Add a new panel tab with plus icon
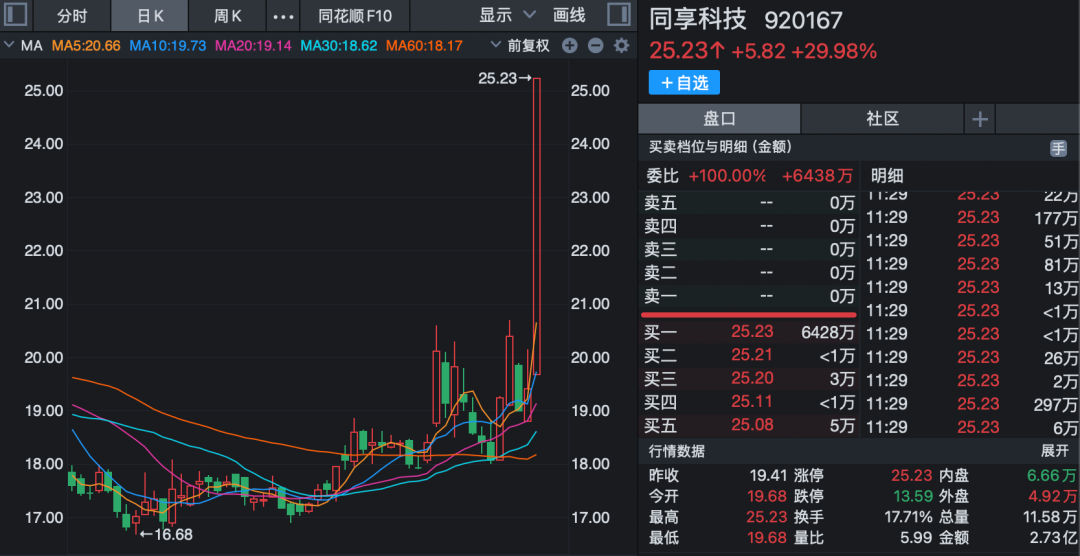Image resolution: width=1080 pixels, height=556 pixels. (x=979, y=119)
